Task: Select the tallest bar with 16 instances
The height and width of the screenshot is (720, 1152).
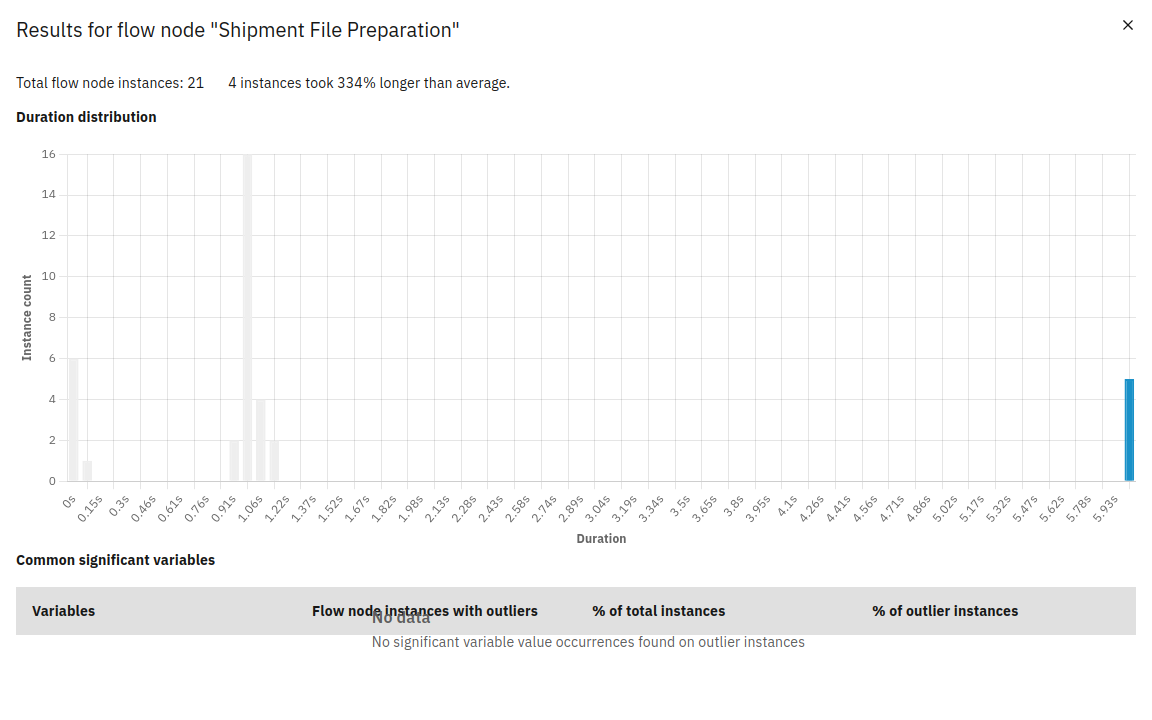Action: [x=247, y=318]
